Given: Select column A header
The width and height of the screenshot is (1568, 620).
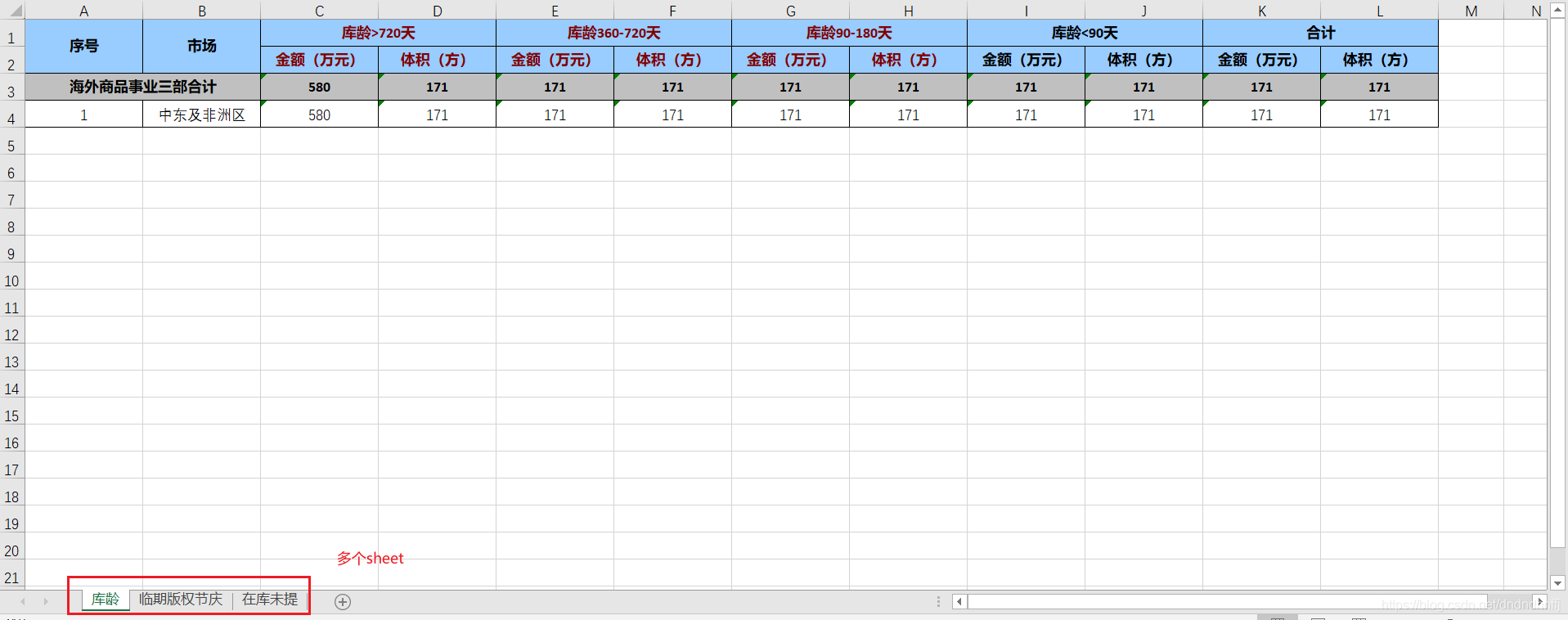Looking at the screenshot, I should pos(84,11).
